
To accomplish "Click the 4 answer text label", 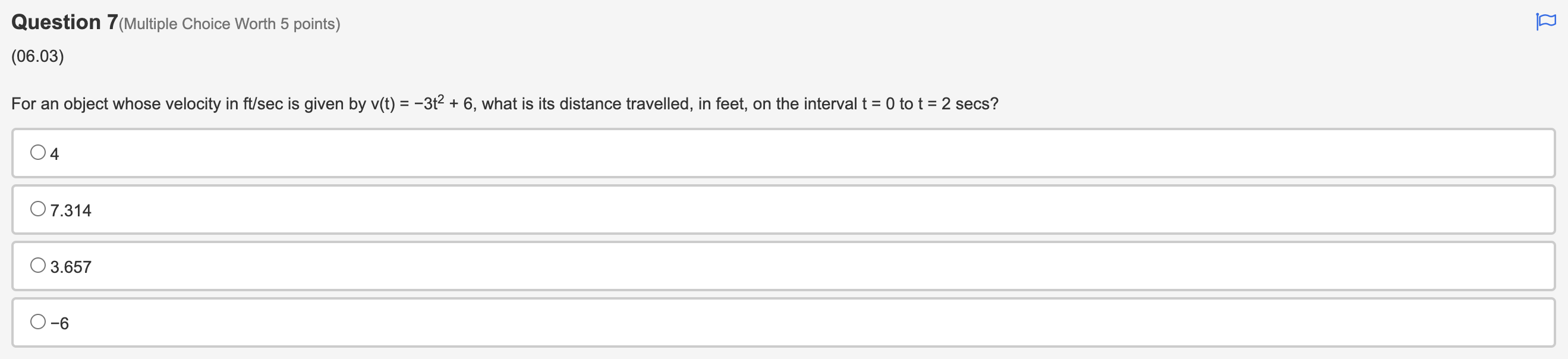I will (55, 153).
